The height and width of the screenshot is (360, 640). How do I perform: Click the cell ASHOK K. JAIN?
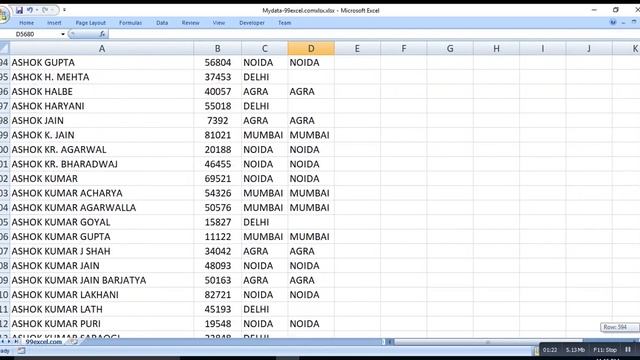point(102,135)
